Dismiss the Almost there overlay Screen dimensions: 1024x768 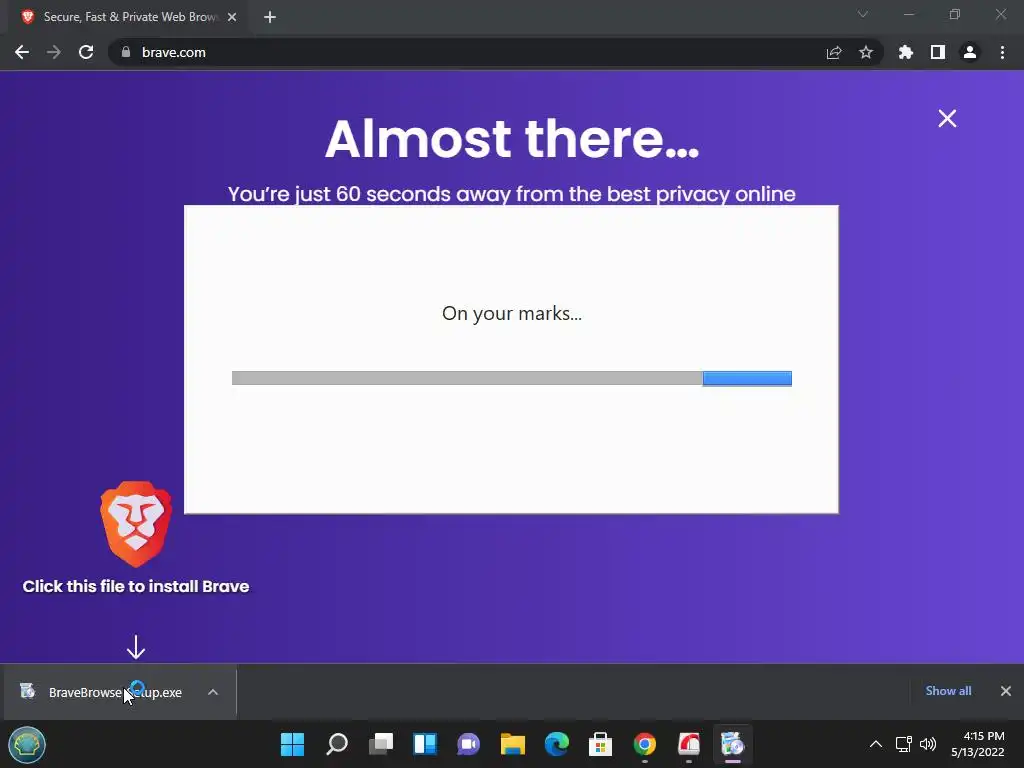coord(947,118)
